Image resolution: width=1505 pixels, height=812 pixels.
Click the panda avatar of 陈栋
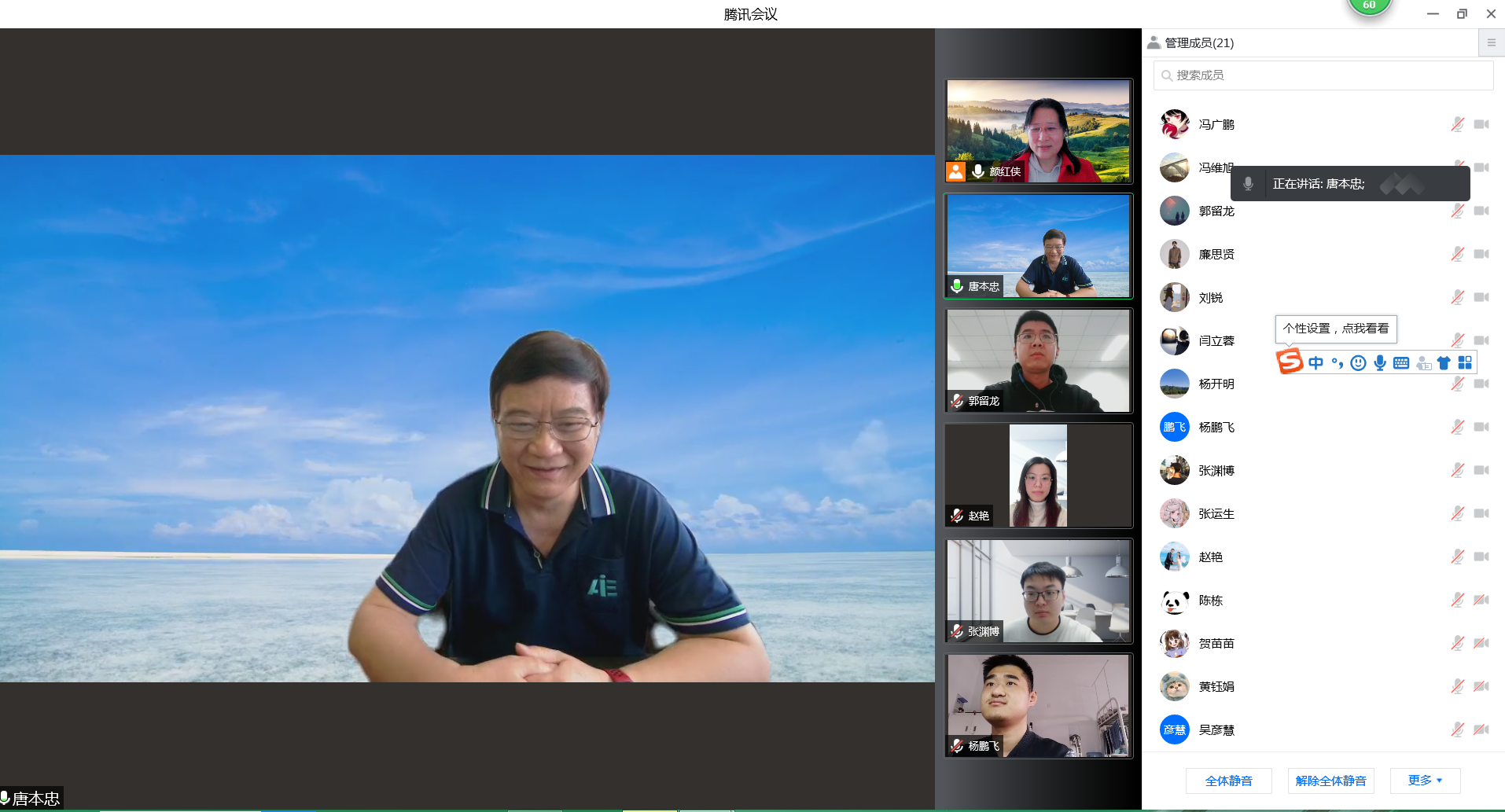tap(1175, 600)
